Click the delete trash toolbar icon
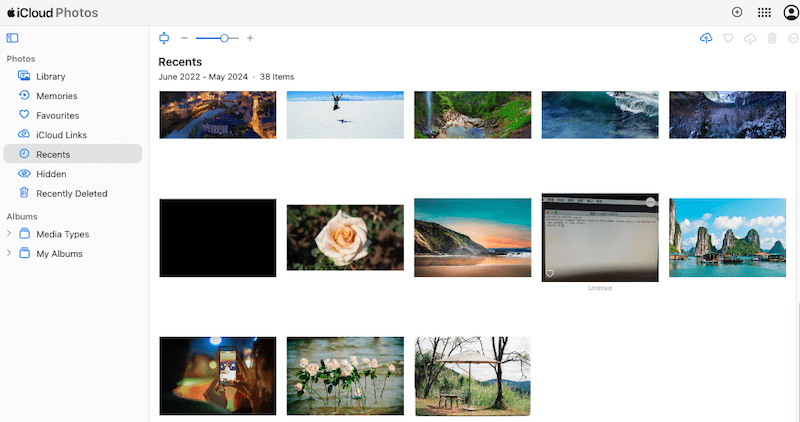Image resolution: width=800 pixels, height=422 pixels. tap(772, 38)
